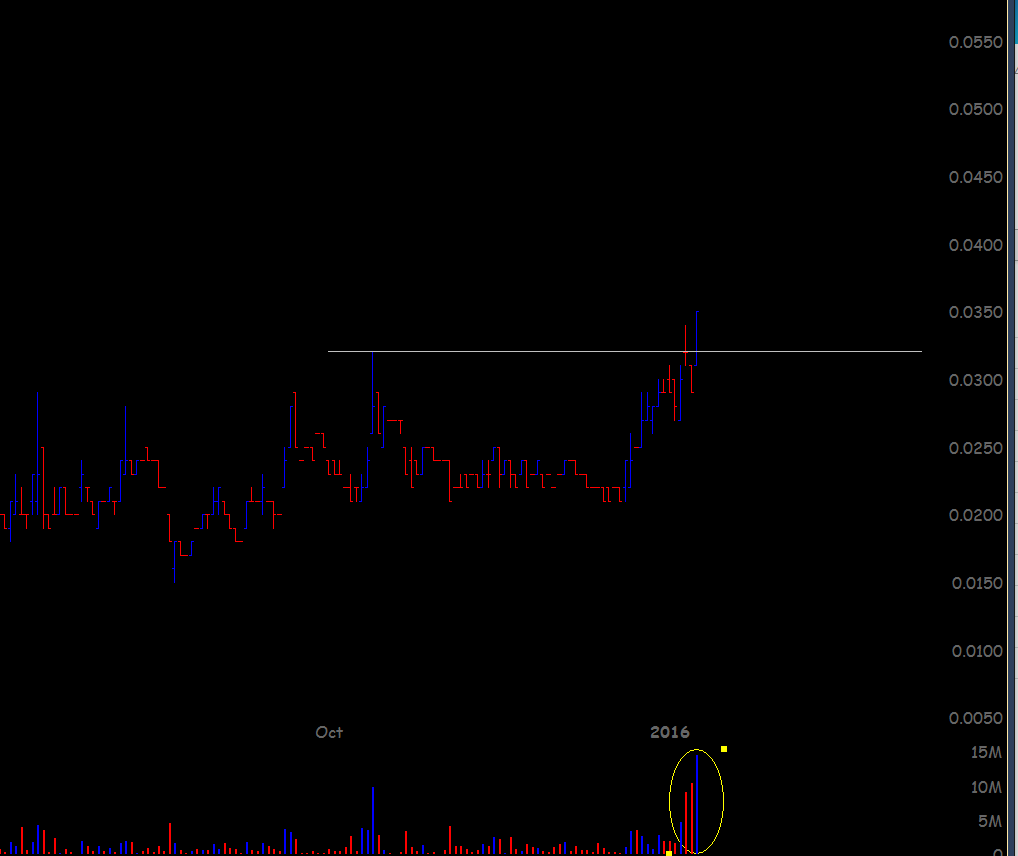The height and width of the screenshot is (856, 1018).
Task: Click the 0.0550 price axis label
Action: [975, 42]
